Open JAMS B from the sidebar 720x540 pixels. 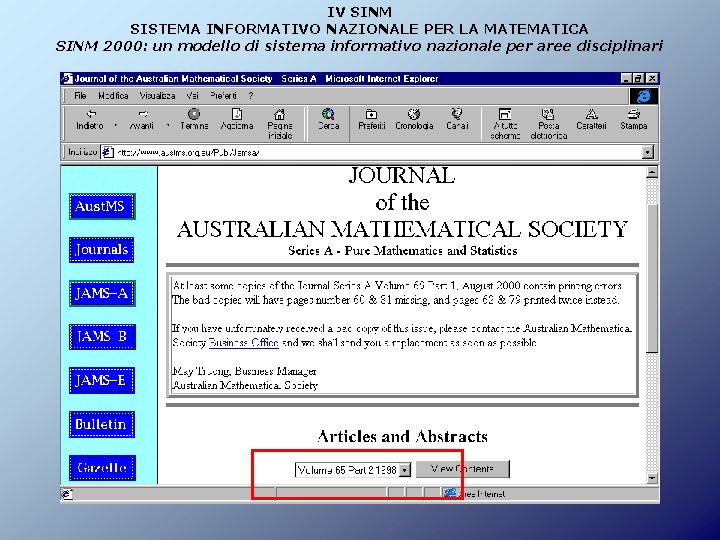tap(102, 337)
